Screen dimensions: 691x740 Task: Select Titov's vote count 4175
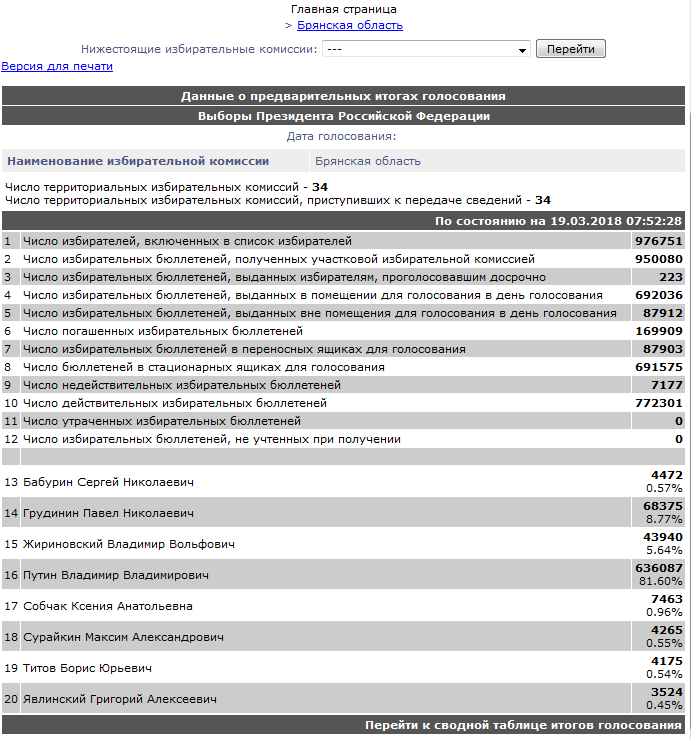[667, 661]
